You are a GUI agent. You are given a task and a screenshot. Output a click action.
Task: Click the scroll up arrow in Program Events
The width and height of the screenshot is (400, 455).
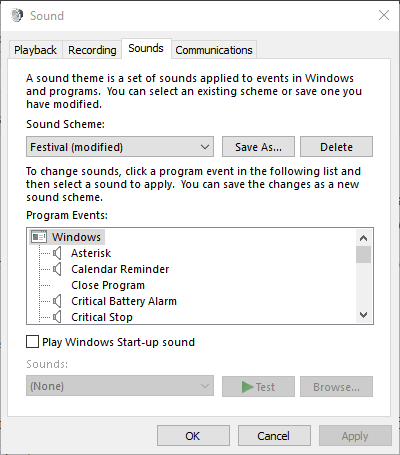[x=363, y=238]
